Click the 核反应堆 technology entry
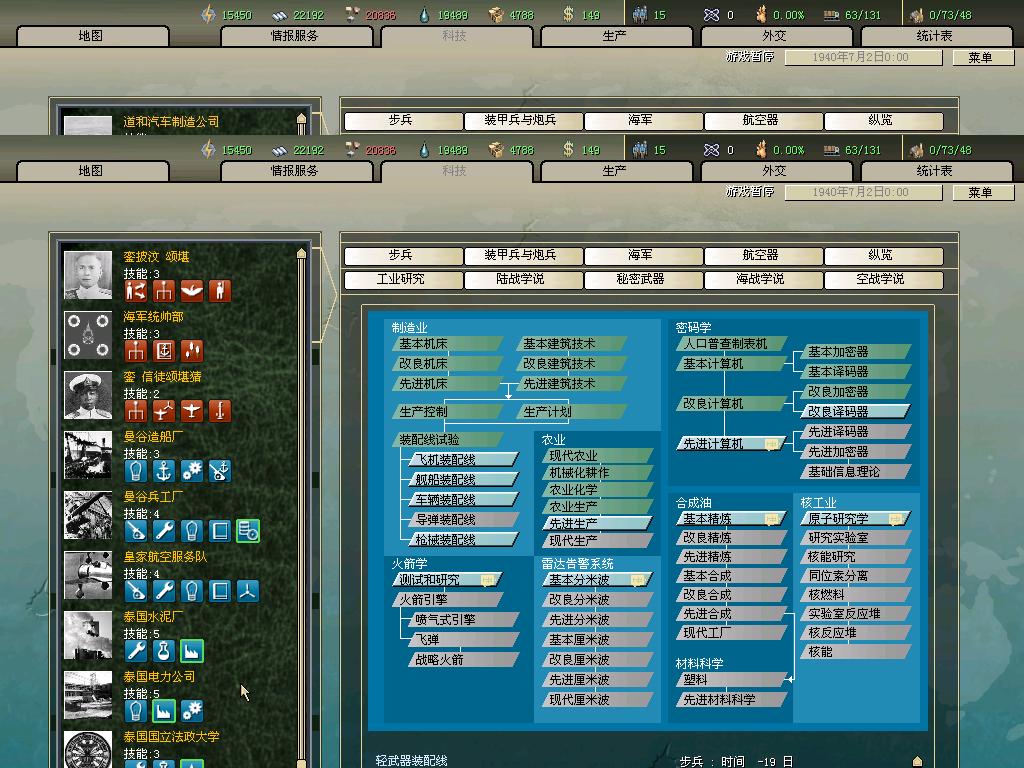 point(855,633)
